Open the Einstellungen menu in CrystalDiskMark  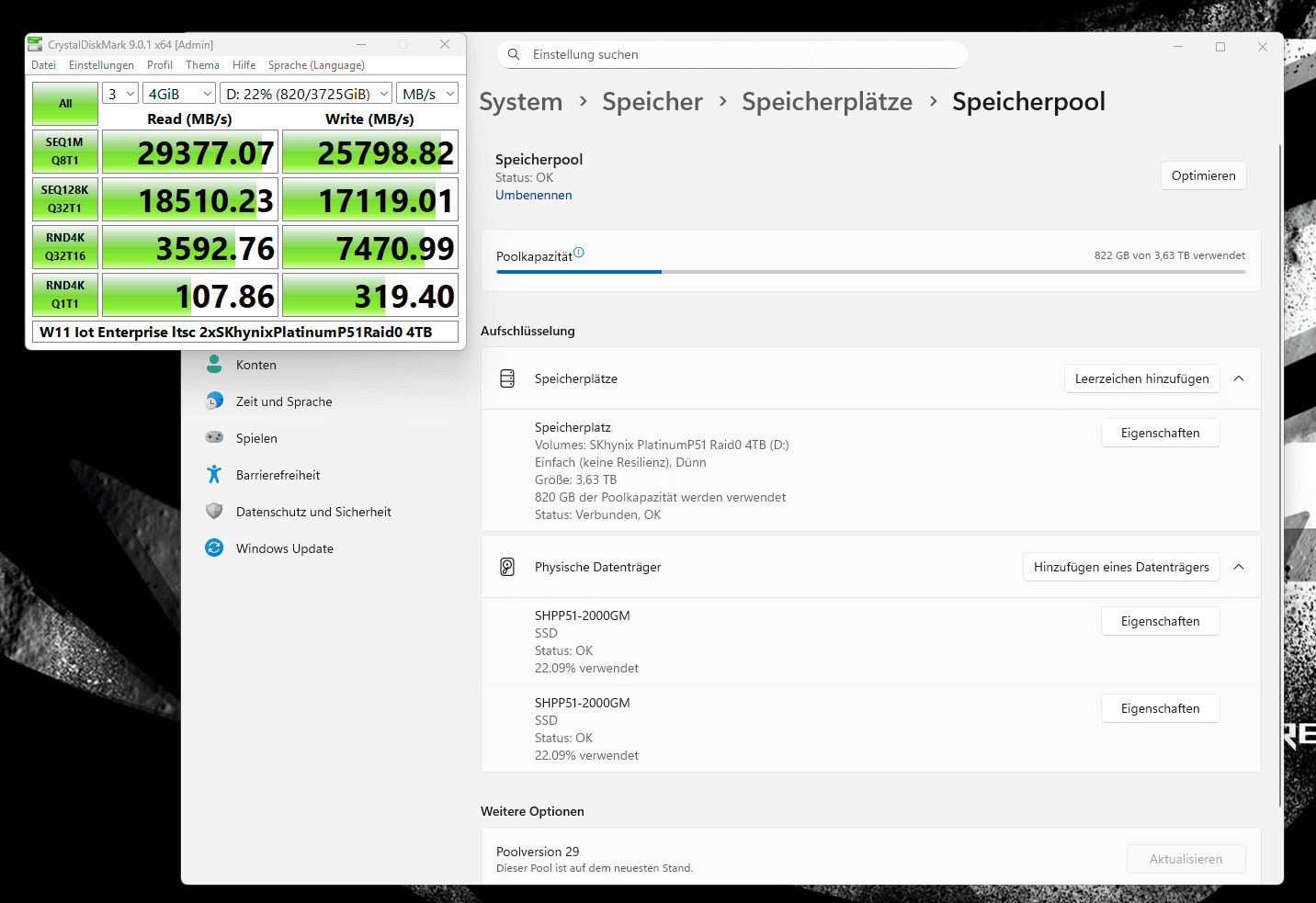101,65
